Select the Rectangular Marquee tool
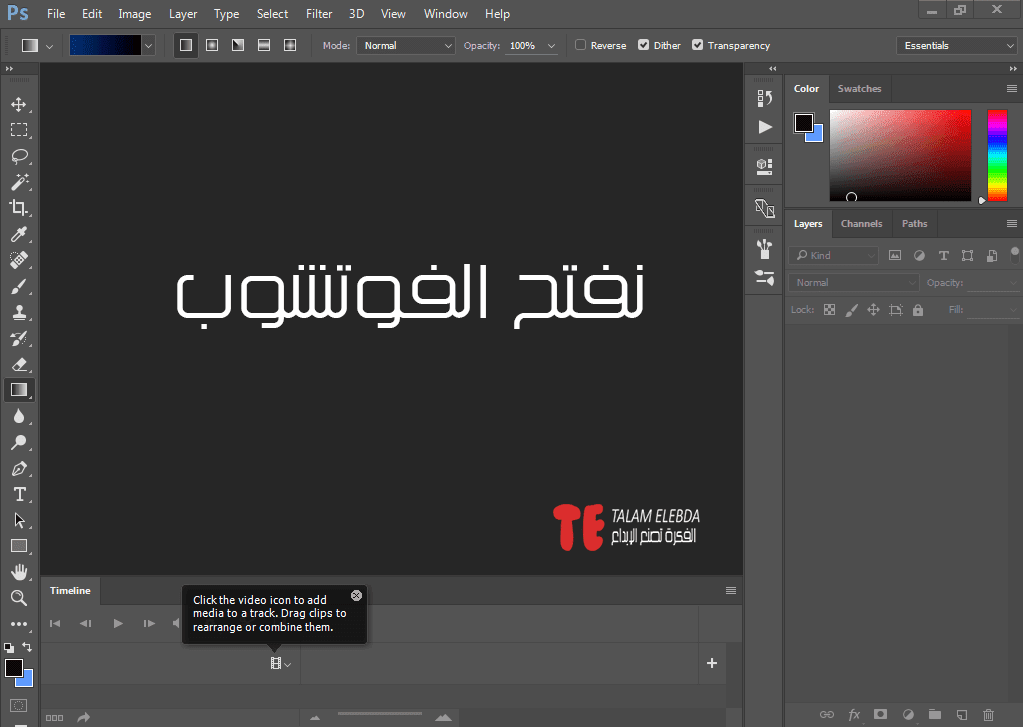 19,130
